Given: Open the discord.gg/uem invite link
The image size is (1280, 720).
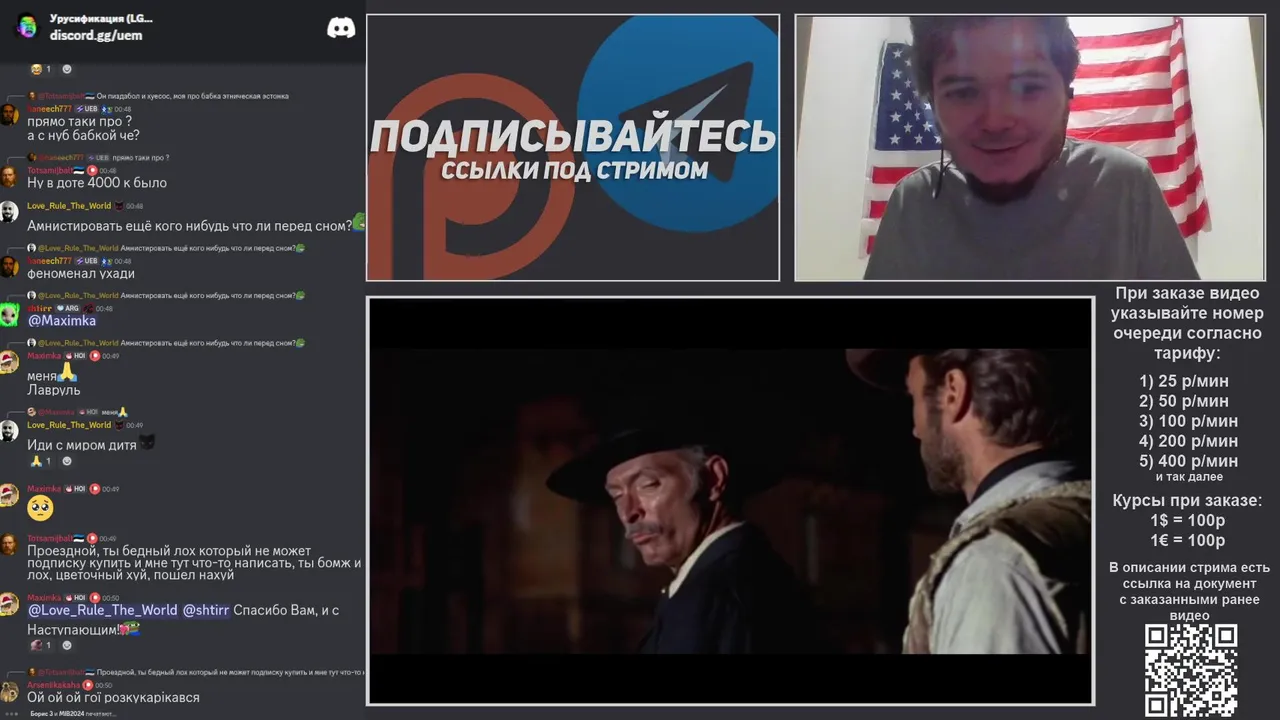Looking at the screenshot, I should 96,35.
